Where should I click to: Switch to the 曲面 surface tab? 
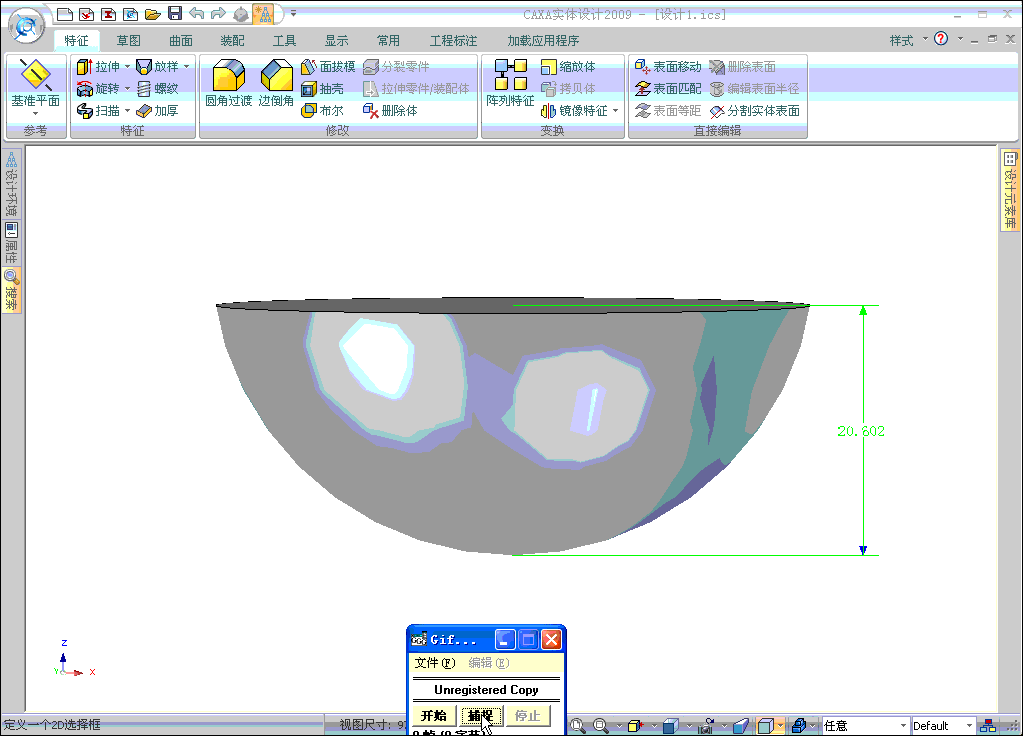181,40
